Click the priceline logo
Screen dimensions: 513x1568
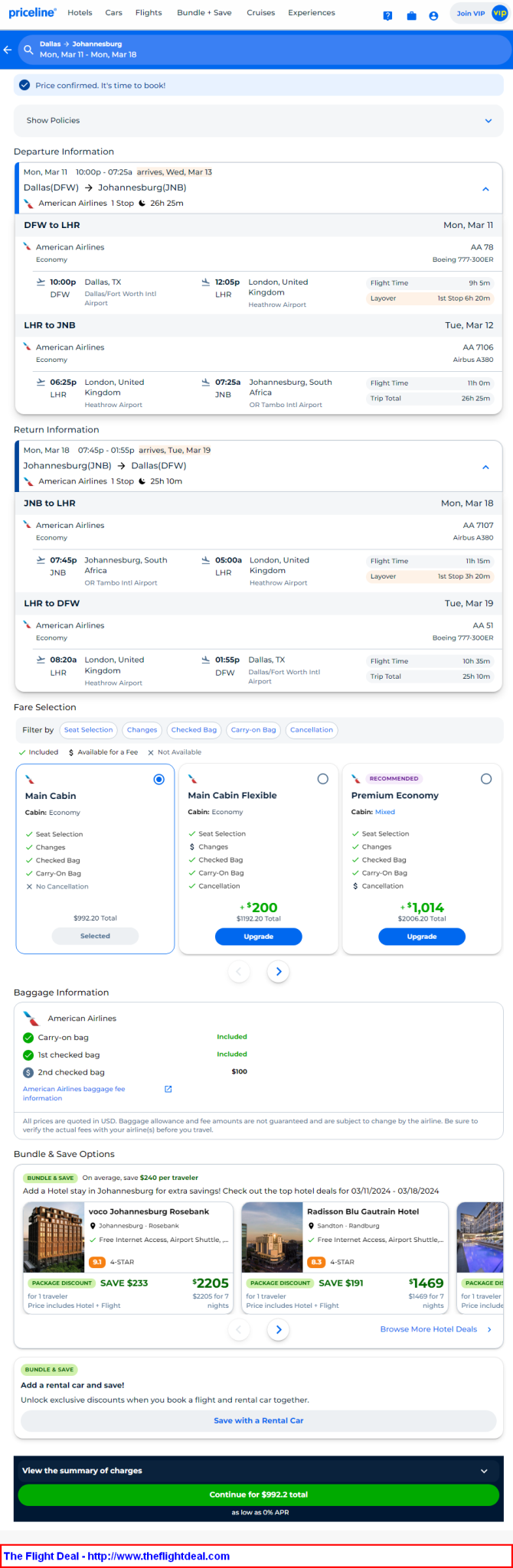[32, 13]
